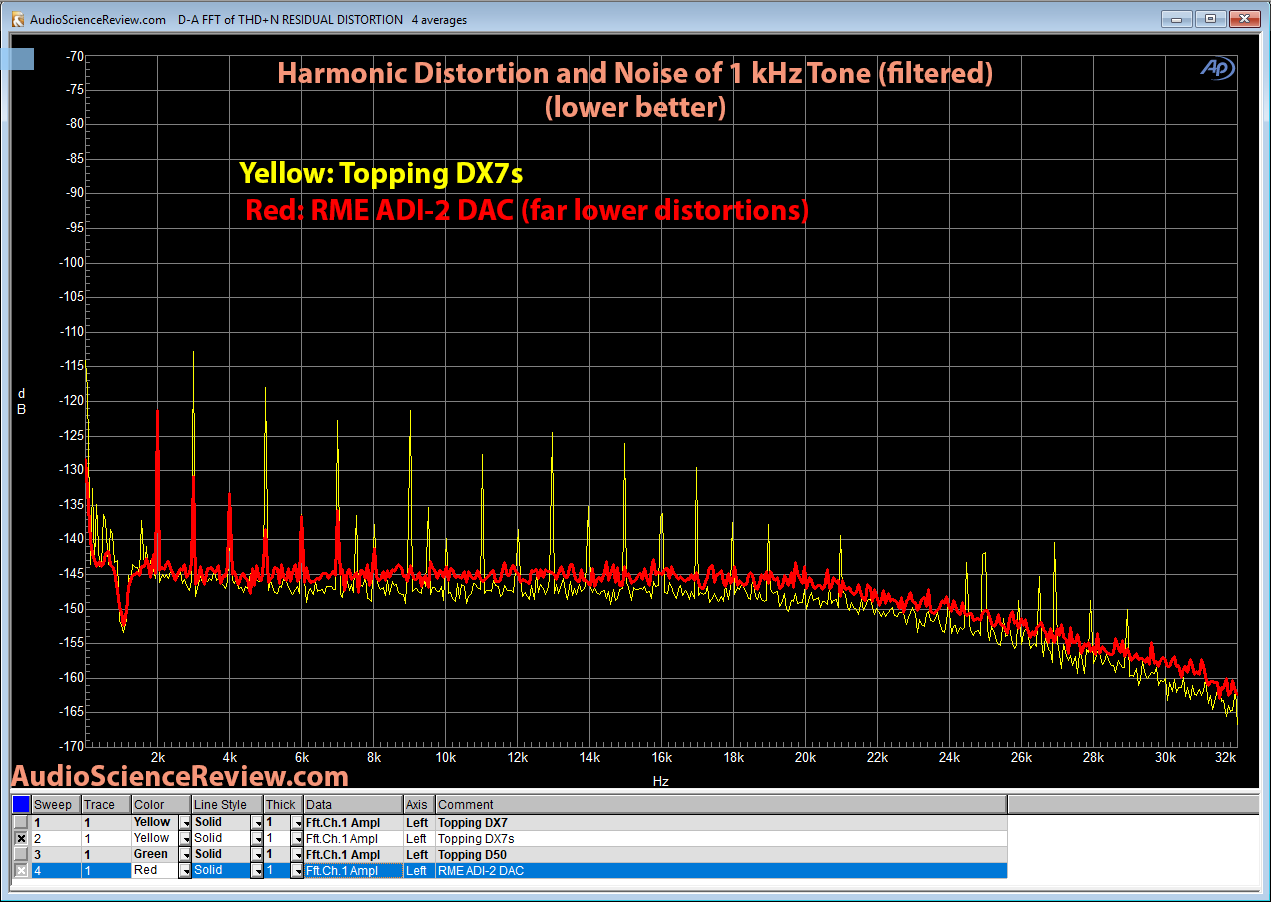Click the AP logo in graph corner
Image resolution: width=1271 pixels, height=902 pixels.
(1218, 68)
